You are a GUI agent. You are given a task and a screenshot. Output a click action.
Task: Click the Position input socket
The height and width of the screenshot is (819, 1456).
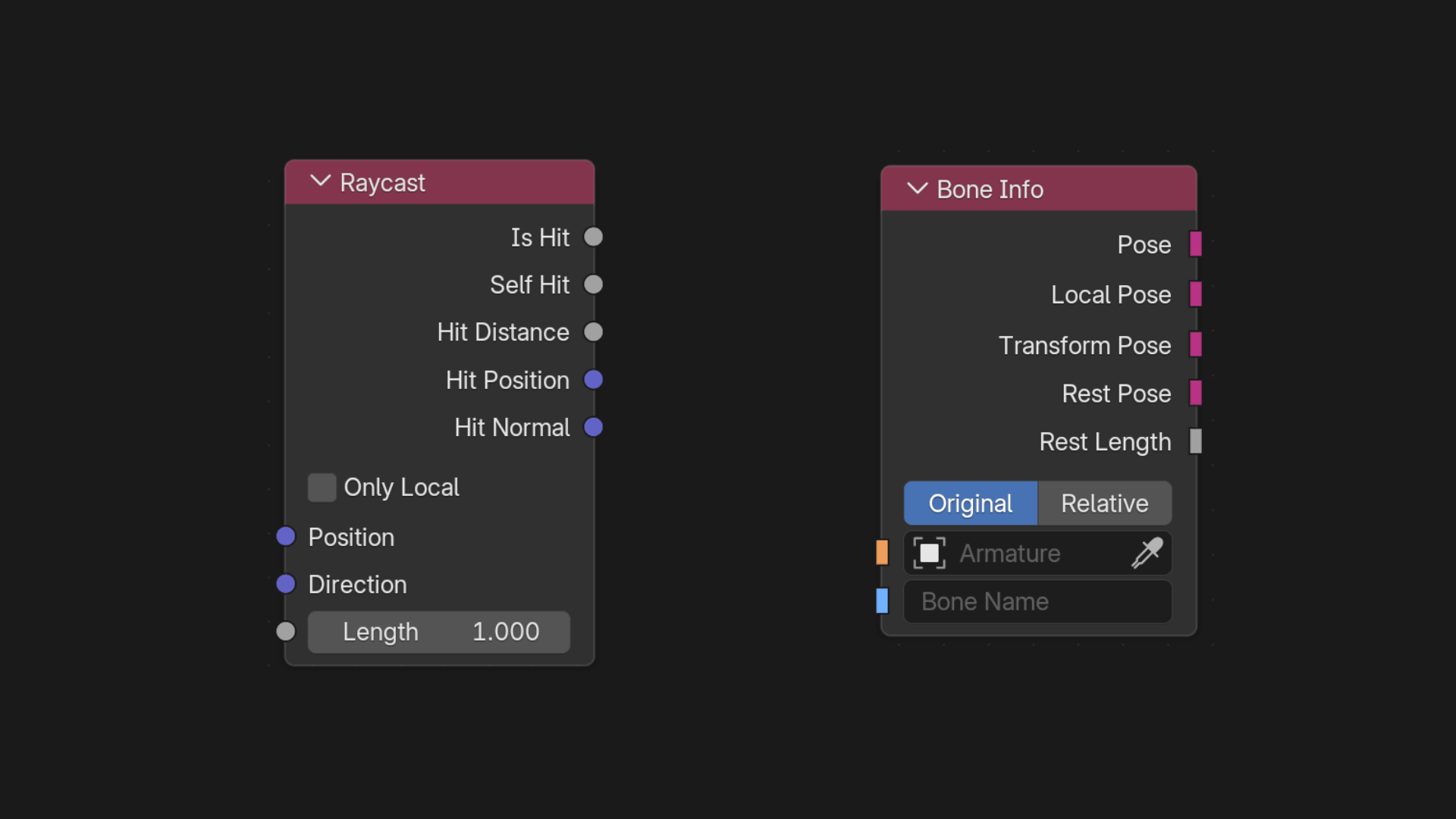tap(286, 537)
